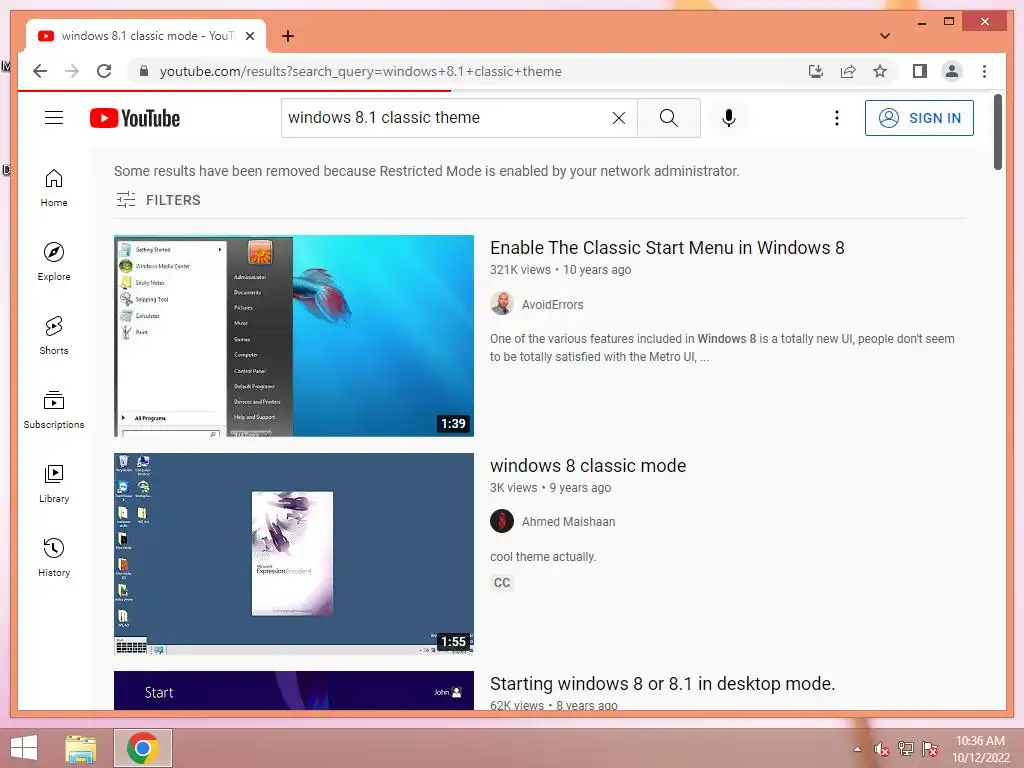The height and width of the screenshot is (768, 1024).
Task: View site info via the padlock icon
Action: pyautogui.click(x=144, y=71)
